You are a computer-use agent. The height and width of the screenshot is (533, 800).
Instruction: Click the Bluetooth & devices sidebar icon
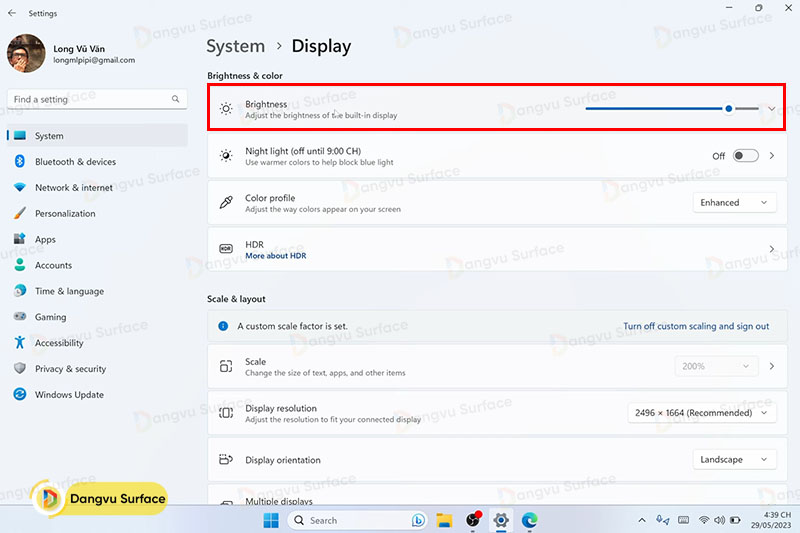[x=19, y=162]
